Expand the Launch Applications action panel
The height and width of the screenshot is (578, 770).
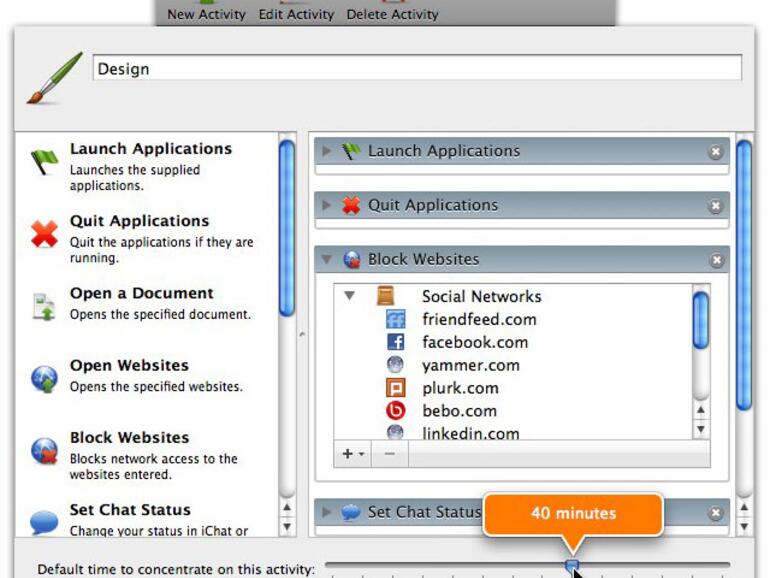326,151
